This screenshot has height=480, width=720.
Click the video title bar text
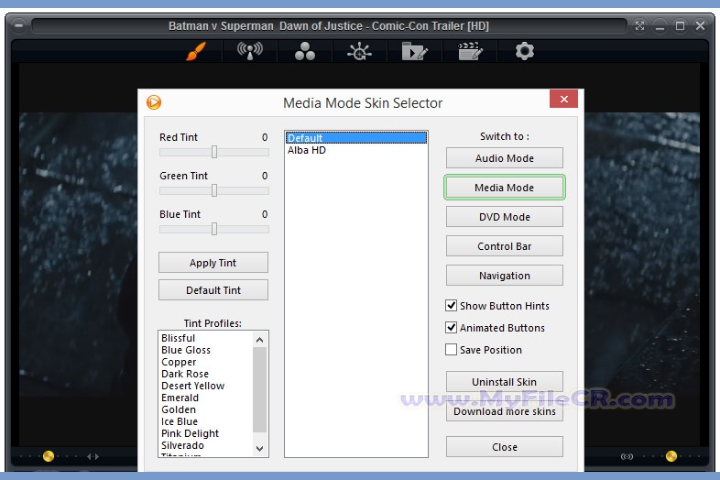coord(328,26)
